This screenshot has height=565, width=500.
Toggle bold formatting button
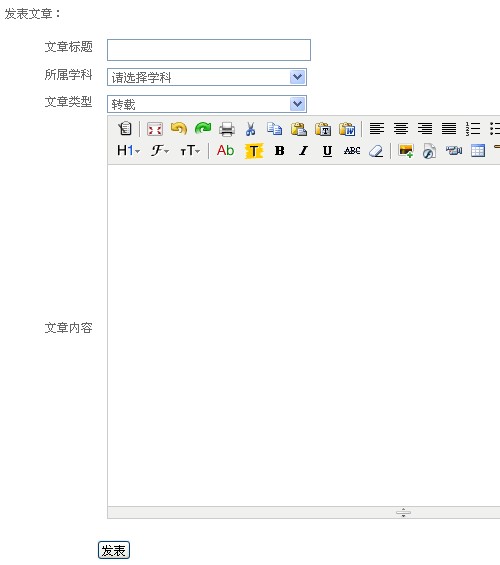coord(280,151)
